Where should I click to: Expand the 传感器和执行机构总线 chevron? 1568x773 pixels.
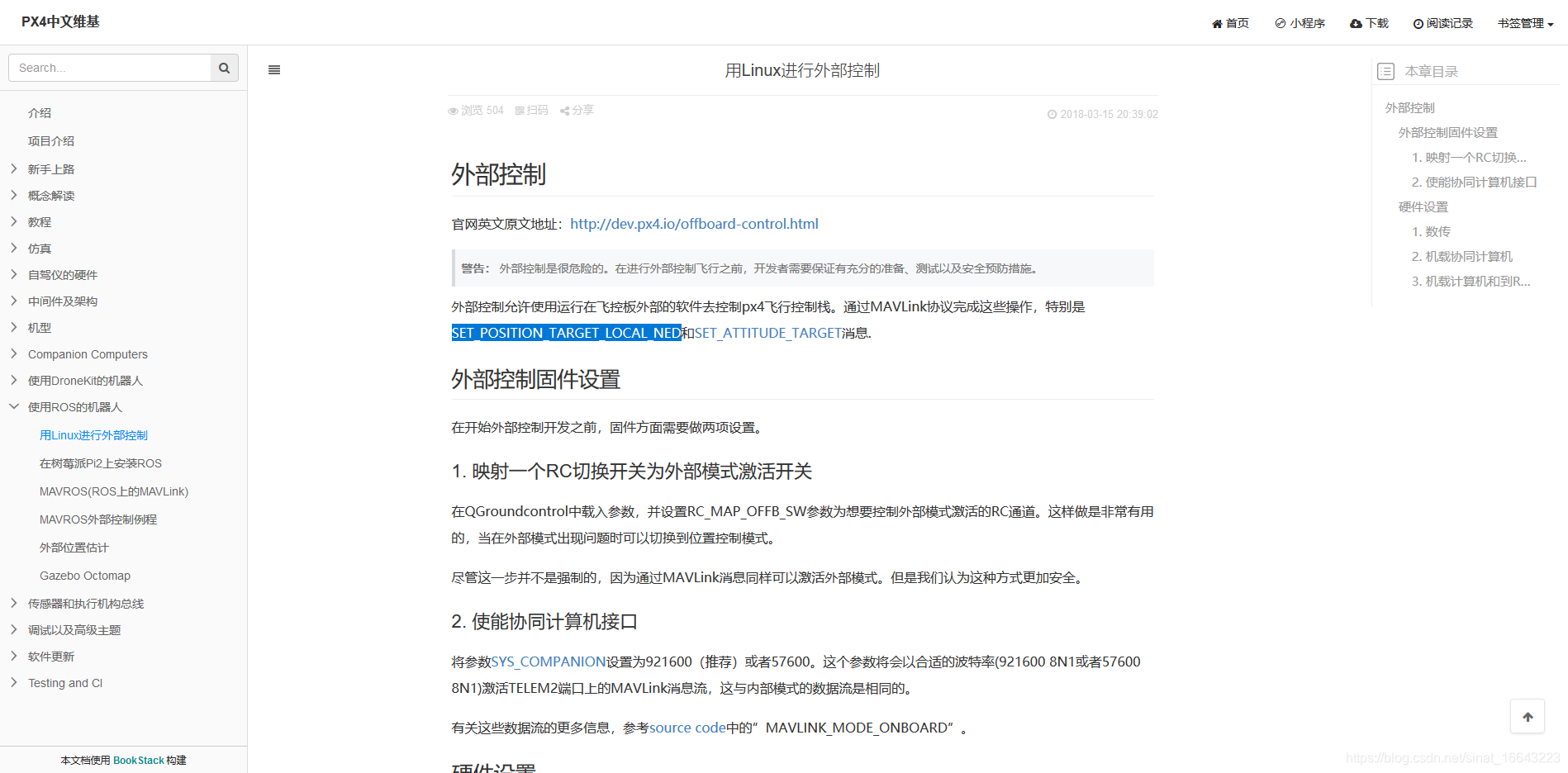(x=14, y=603)
